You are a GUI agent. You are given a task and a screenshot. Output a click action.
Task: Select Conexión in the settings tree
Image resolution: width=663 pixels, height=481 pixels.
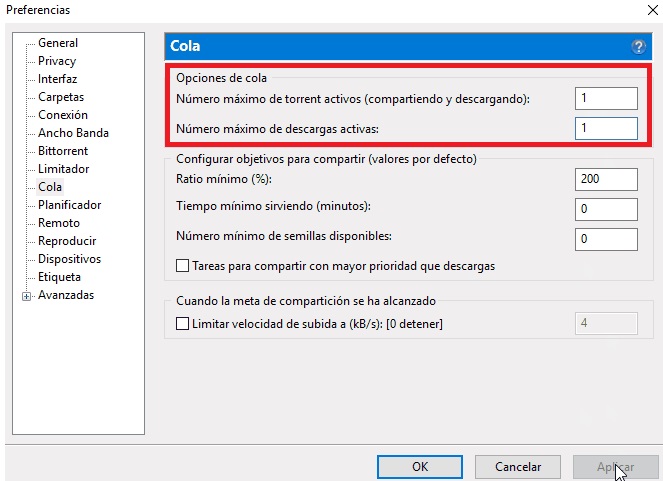click(62, 115)
